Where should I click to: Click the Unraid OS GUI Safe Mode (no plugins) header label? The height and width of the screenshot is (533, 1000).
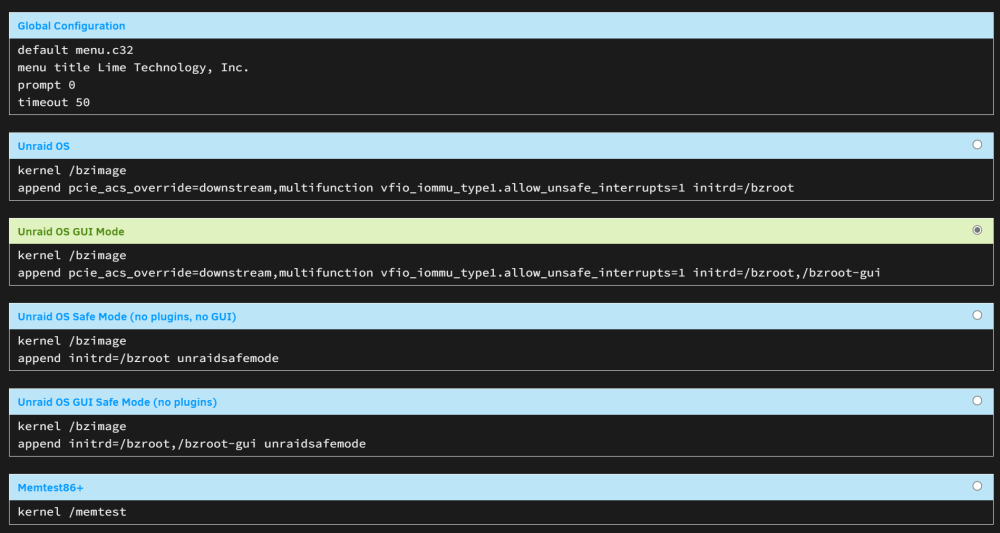[117, 402]
